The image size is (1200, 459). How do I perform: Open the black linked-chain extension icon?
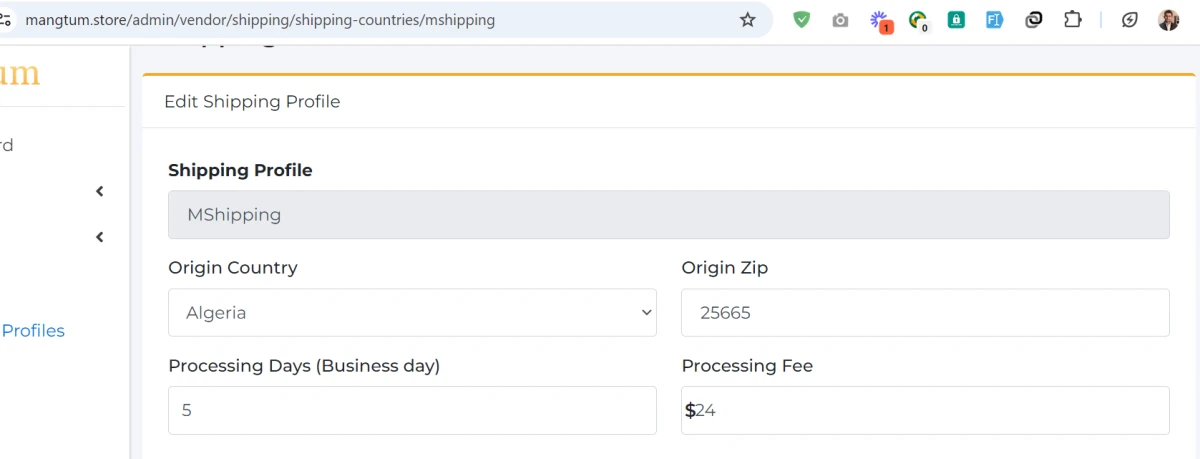[x=1034, y=20]
